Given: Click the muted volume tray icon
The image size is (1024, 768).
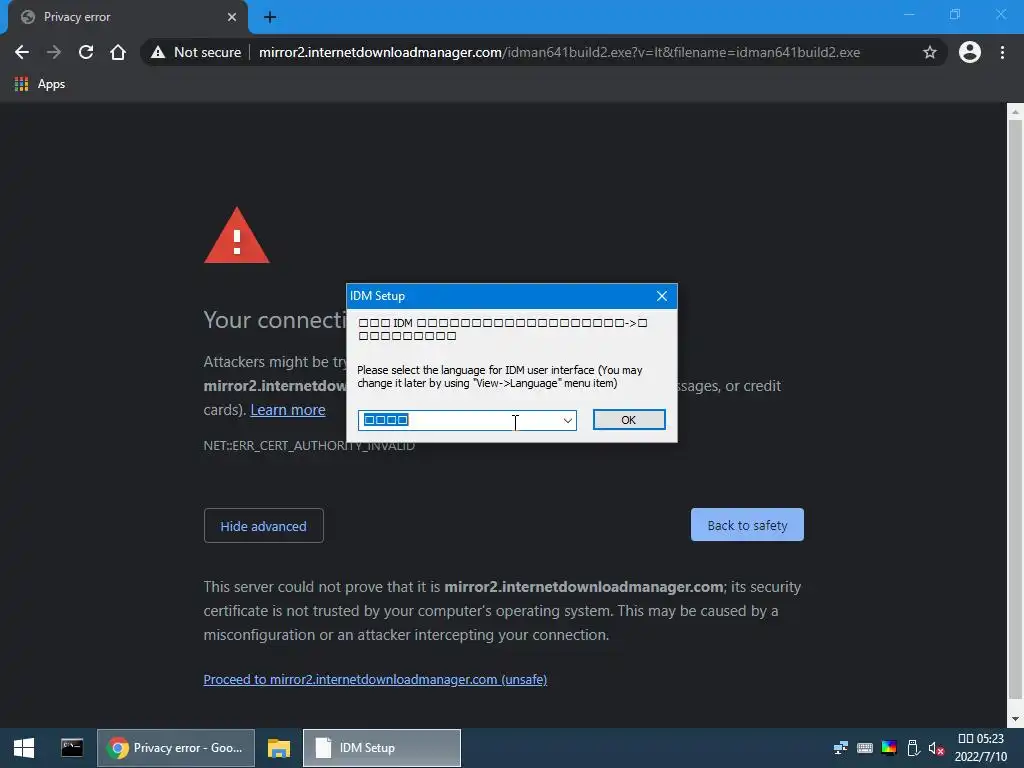Looking at the screenshot, I should point(936,748).
